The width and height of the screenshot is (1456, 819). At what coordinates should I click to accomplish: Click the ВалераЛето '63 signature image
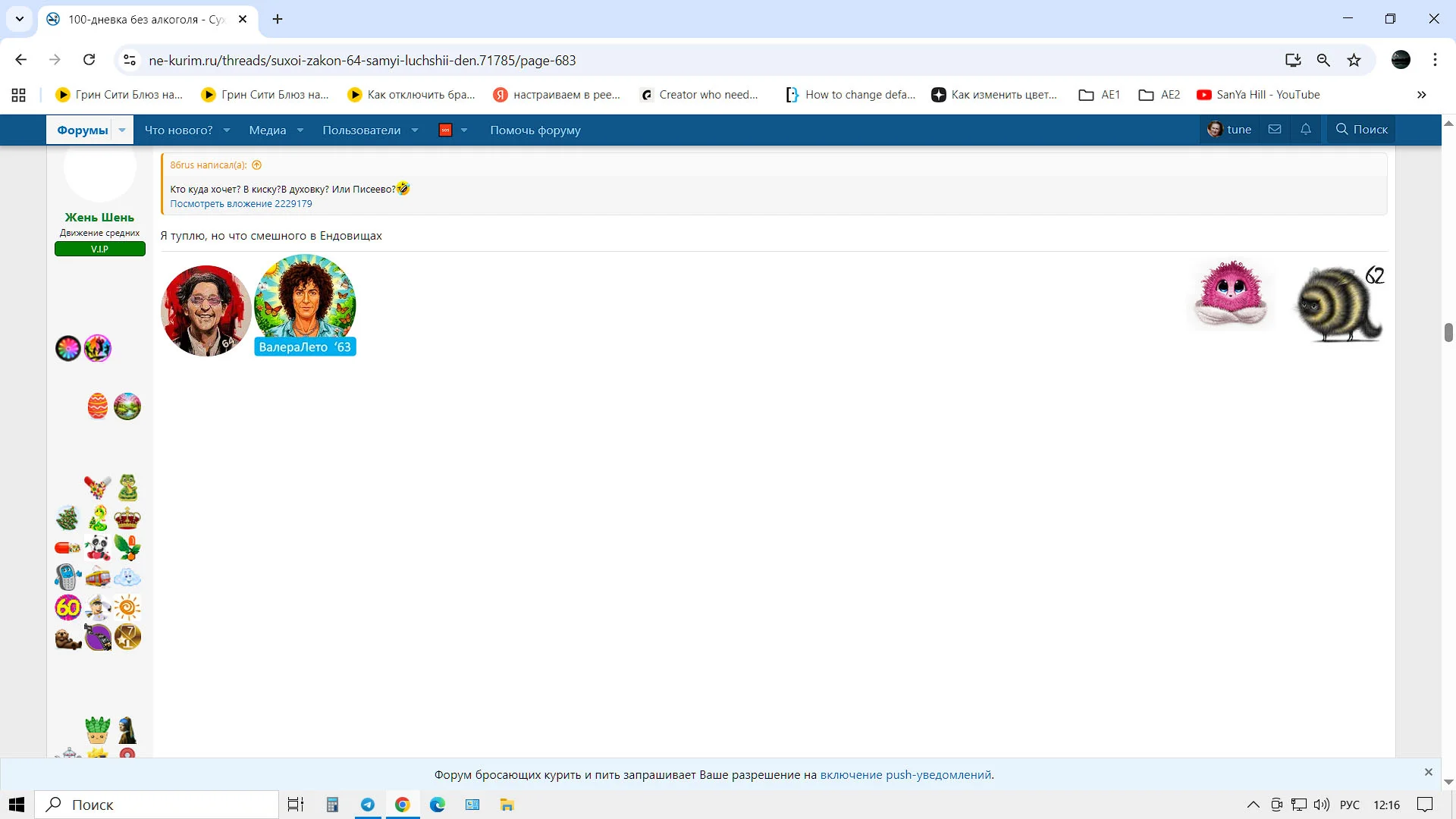pos(305,306)
